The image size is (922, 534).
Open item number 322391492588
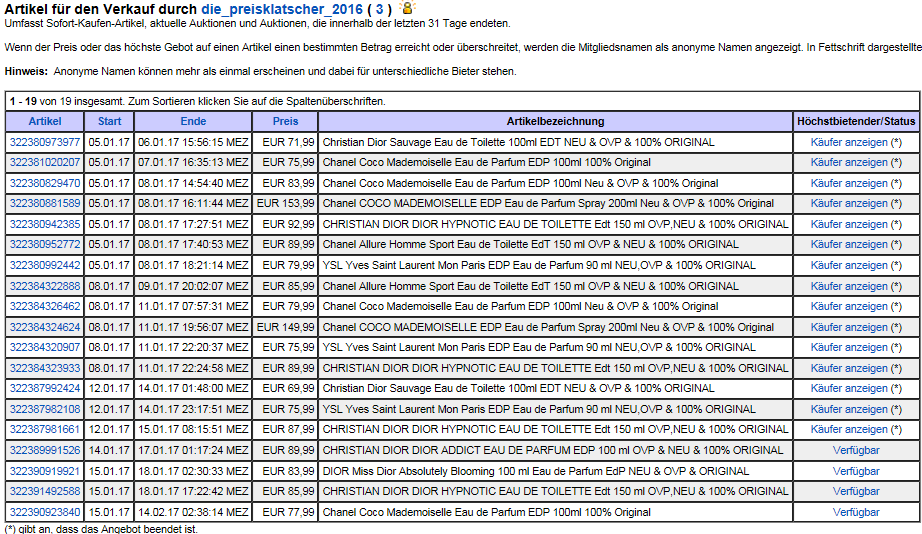45,491
